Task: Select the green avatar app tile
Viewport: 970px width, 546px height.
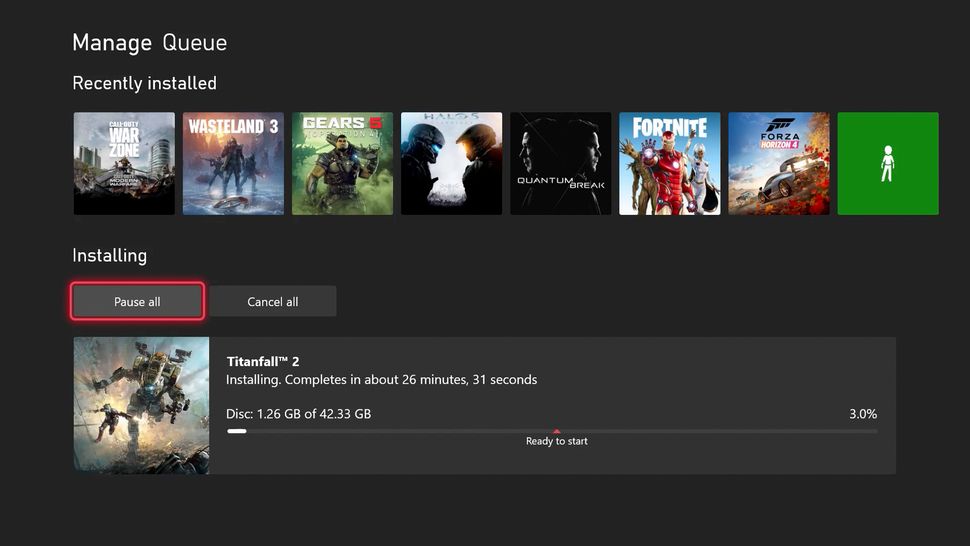Action: click(x=888, y=163)
